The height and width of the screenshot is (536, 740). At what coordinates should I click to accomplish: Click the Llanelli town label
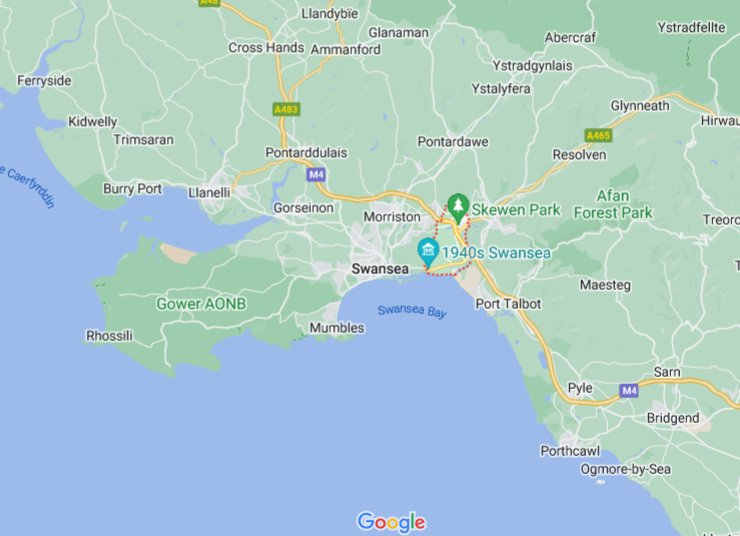tap(209, 193)
